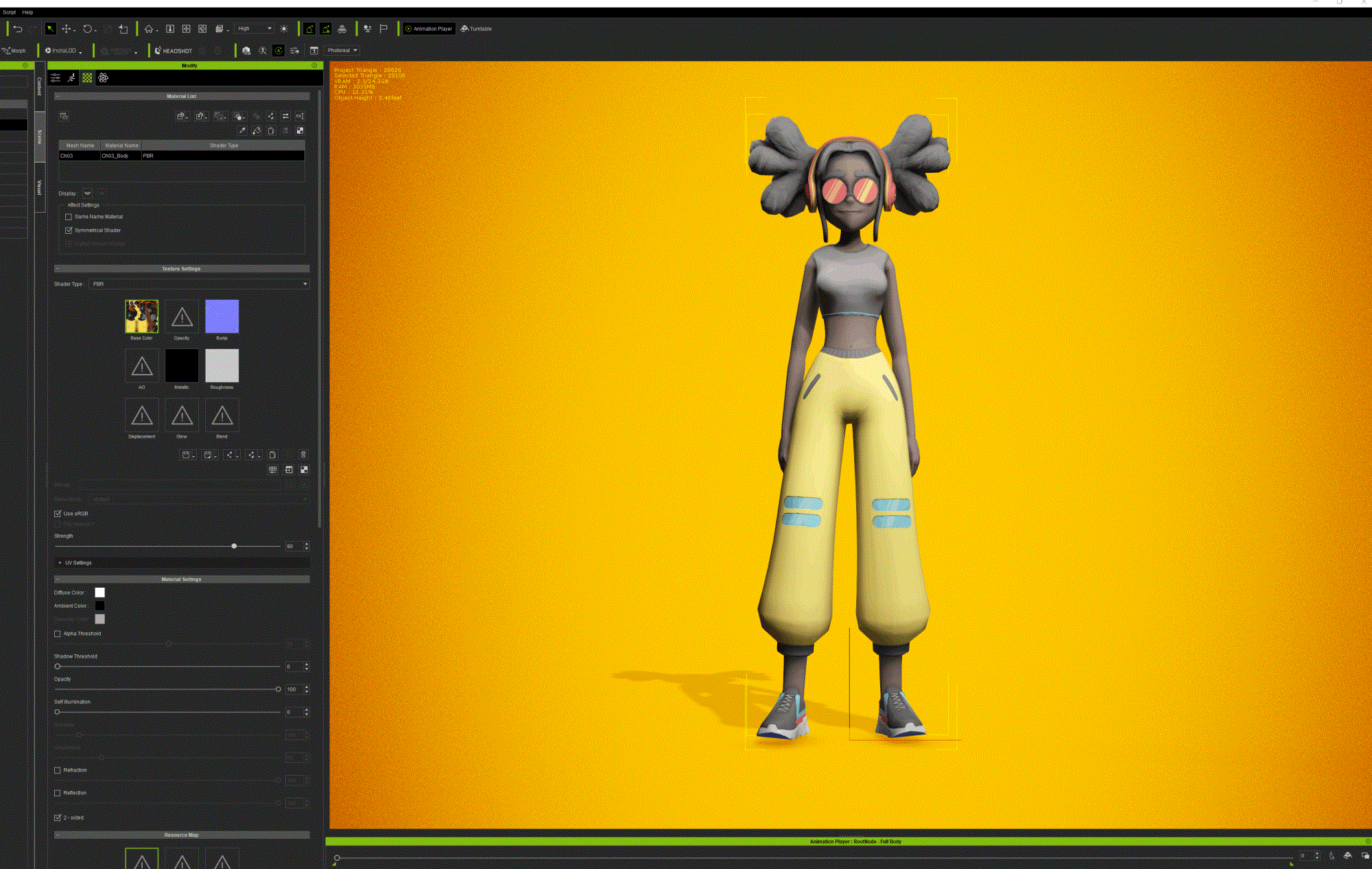Enable Same Name Material checkbox

[x=69, y=217]
